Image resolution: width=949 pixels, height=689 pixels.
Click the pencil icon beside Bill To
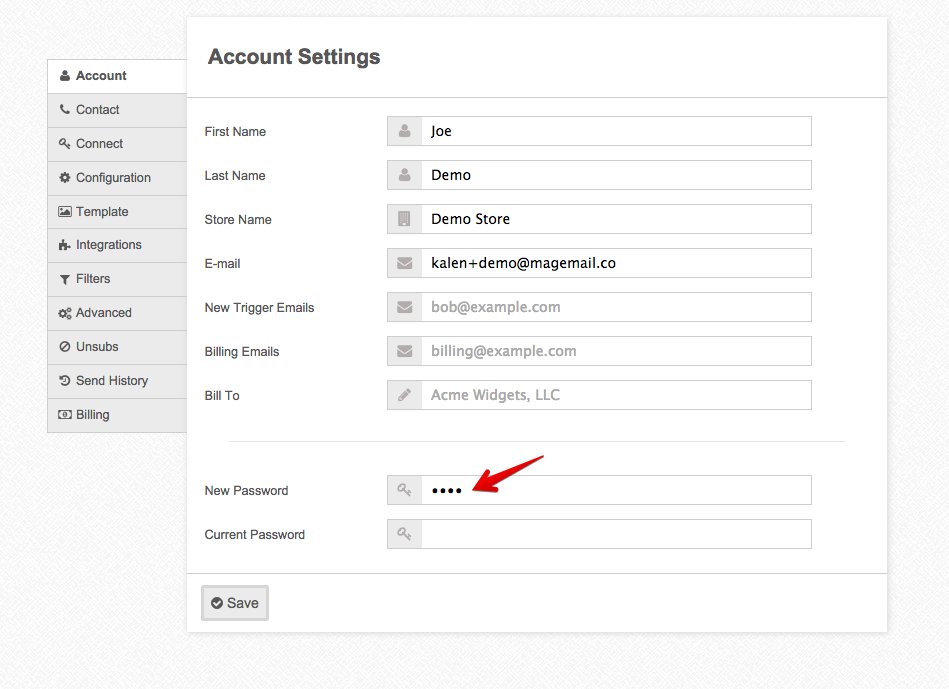coord(405,395)
